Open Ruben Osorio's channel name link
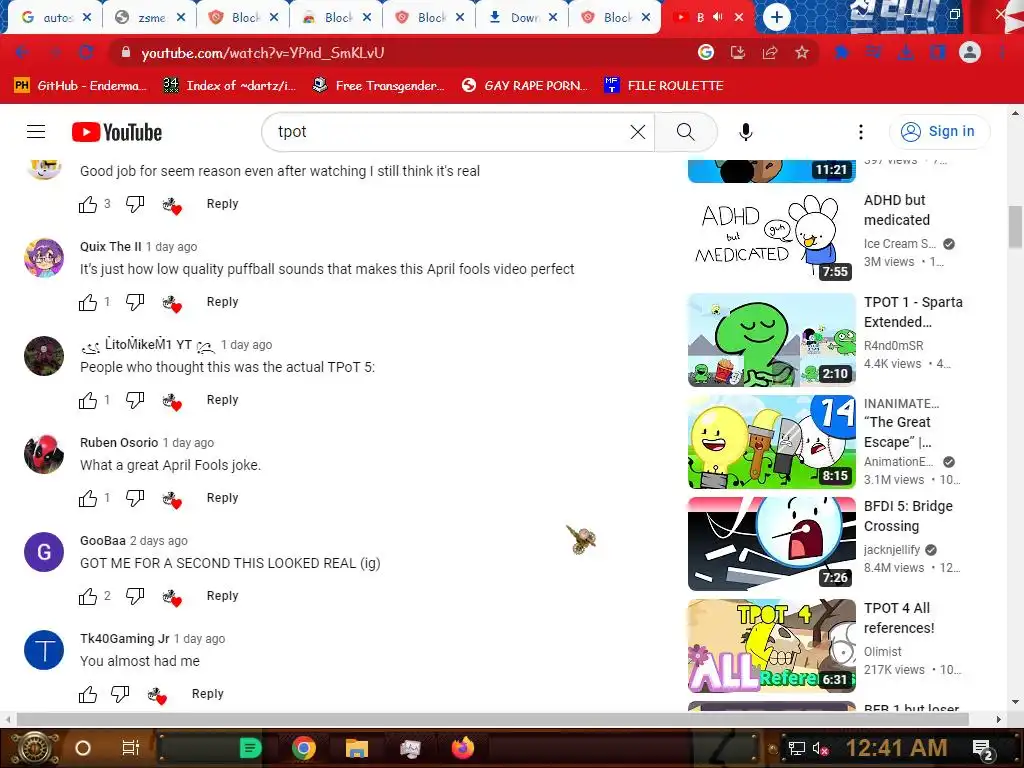This screenshot has width=1024, height=768. (x=119, y=443)
